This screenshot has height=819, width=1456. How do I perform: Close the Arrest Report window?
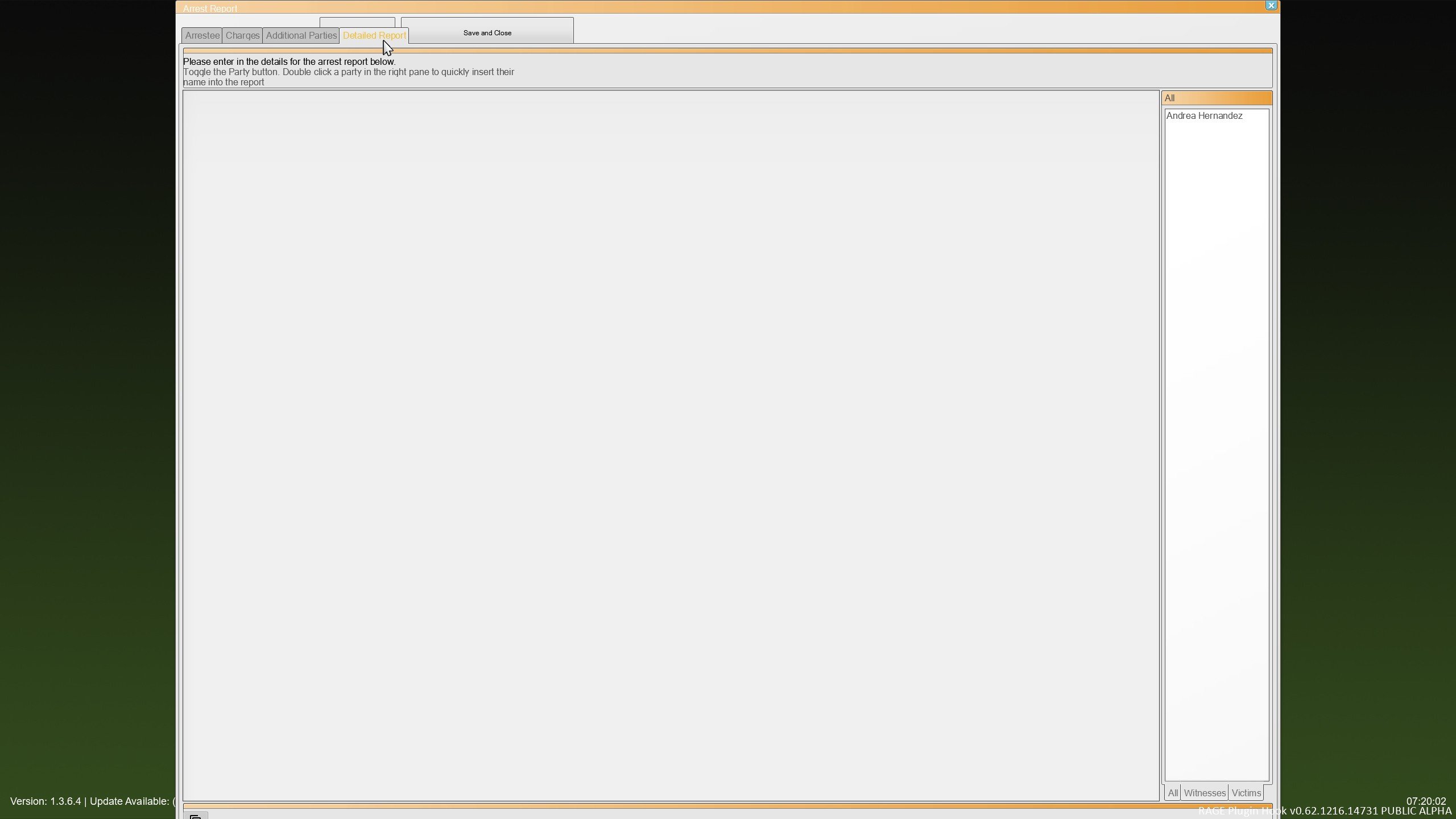1271,6
